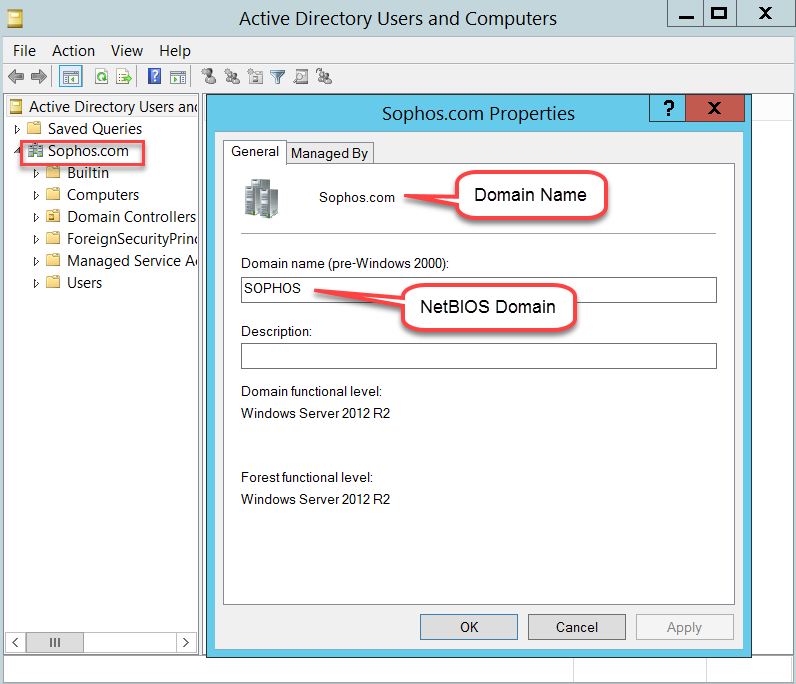The height and width of the screenshot is (684, 796).
Task: Open Help via blue question mark icon
Action: [x=154, y=77]
